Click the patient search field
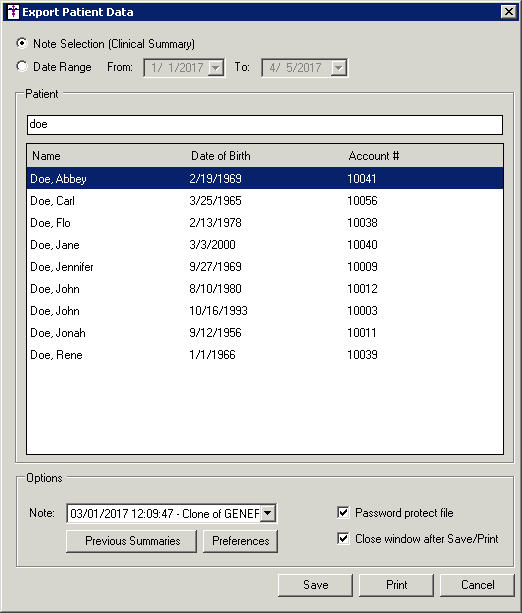Image resolution: width=522 pixels, height=613 pixels. coord(265,125)
